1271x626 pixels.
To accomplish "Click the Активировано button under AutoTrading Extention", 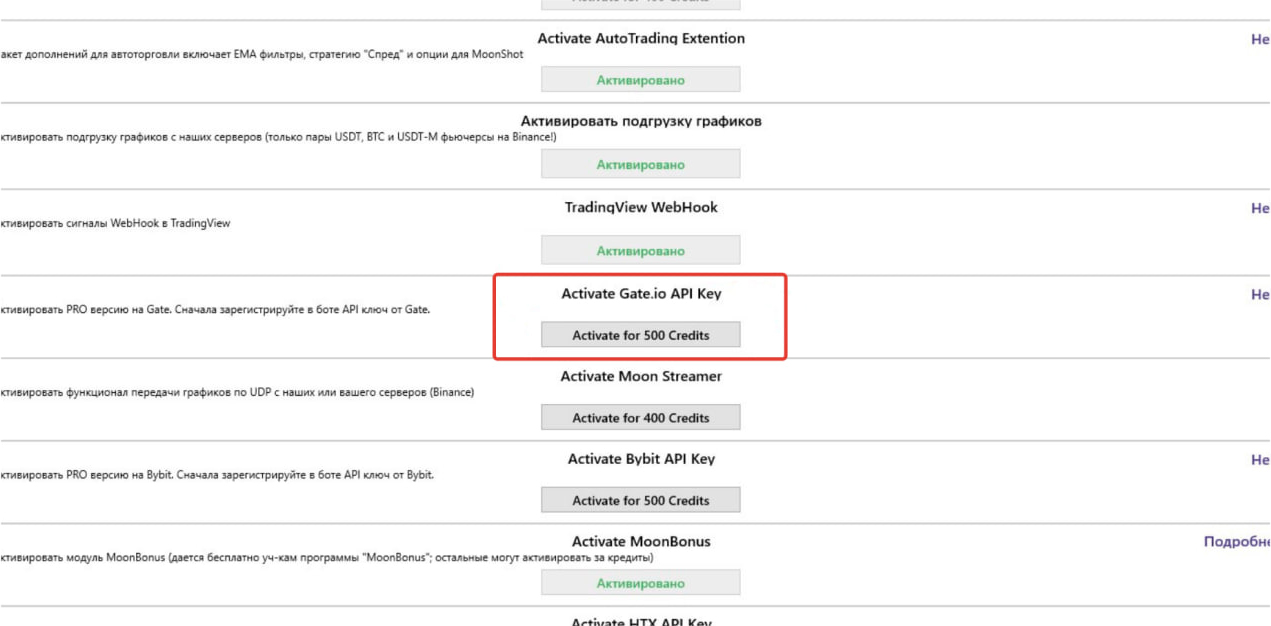I will coord(641,80).
